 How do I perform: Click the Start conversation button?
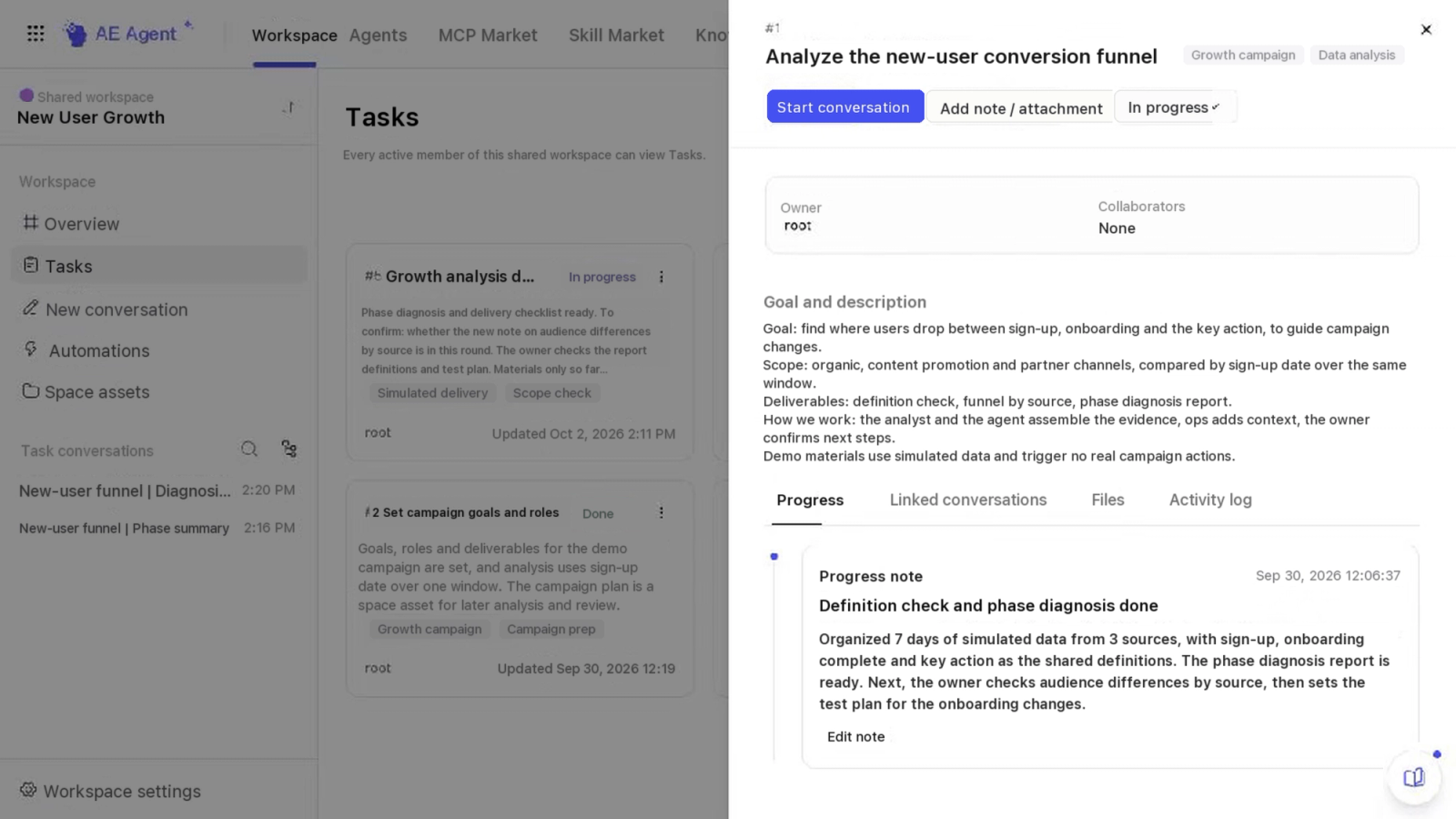[x=844, y=106]
